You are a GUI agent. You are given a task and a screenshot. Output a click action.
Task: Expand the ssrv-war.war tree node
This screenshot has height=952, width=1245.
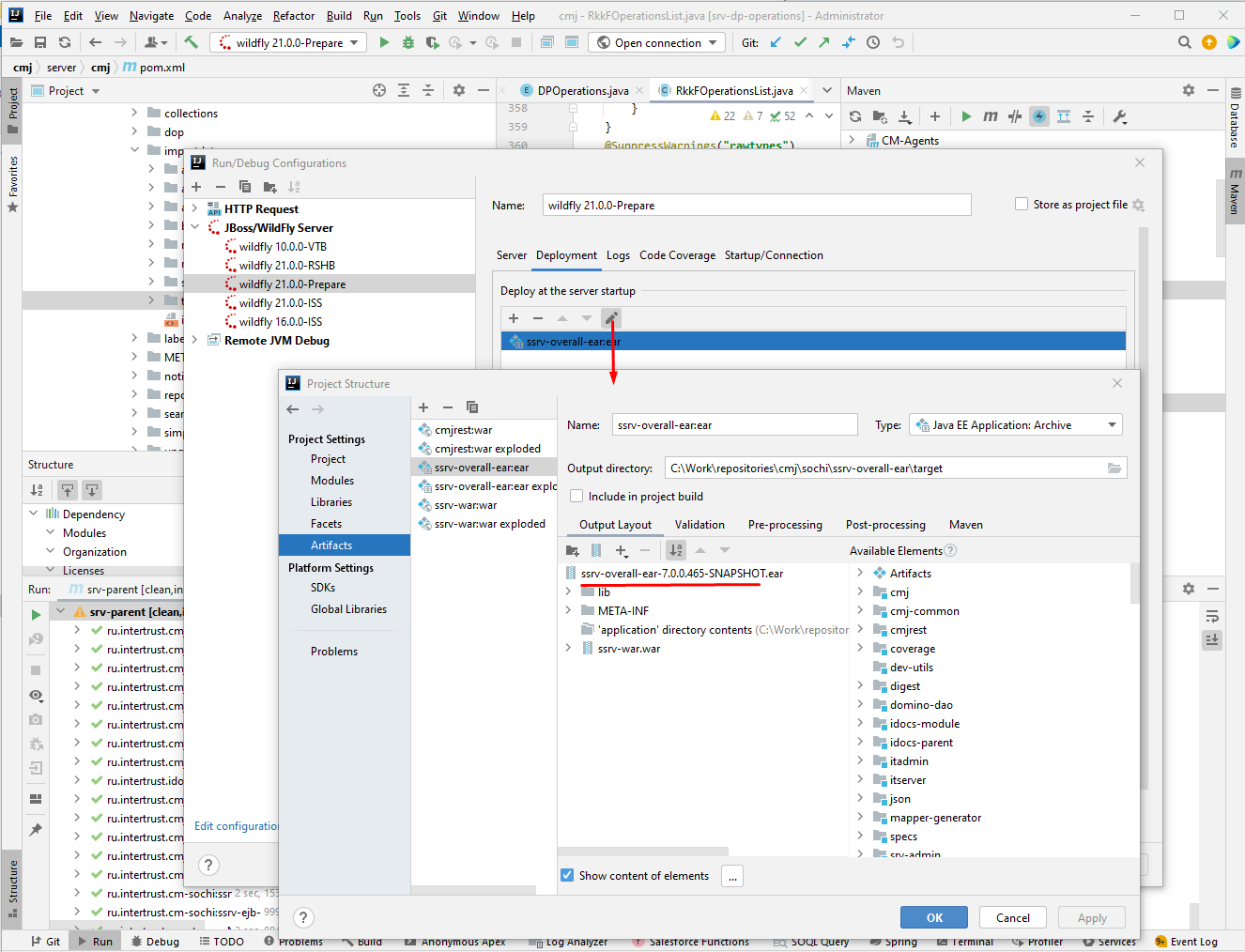pyautogui.click(x=568, y=648)
